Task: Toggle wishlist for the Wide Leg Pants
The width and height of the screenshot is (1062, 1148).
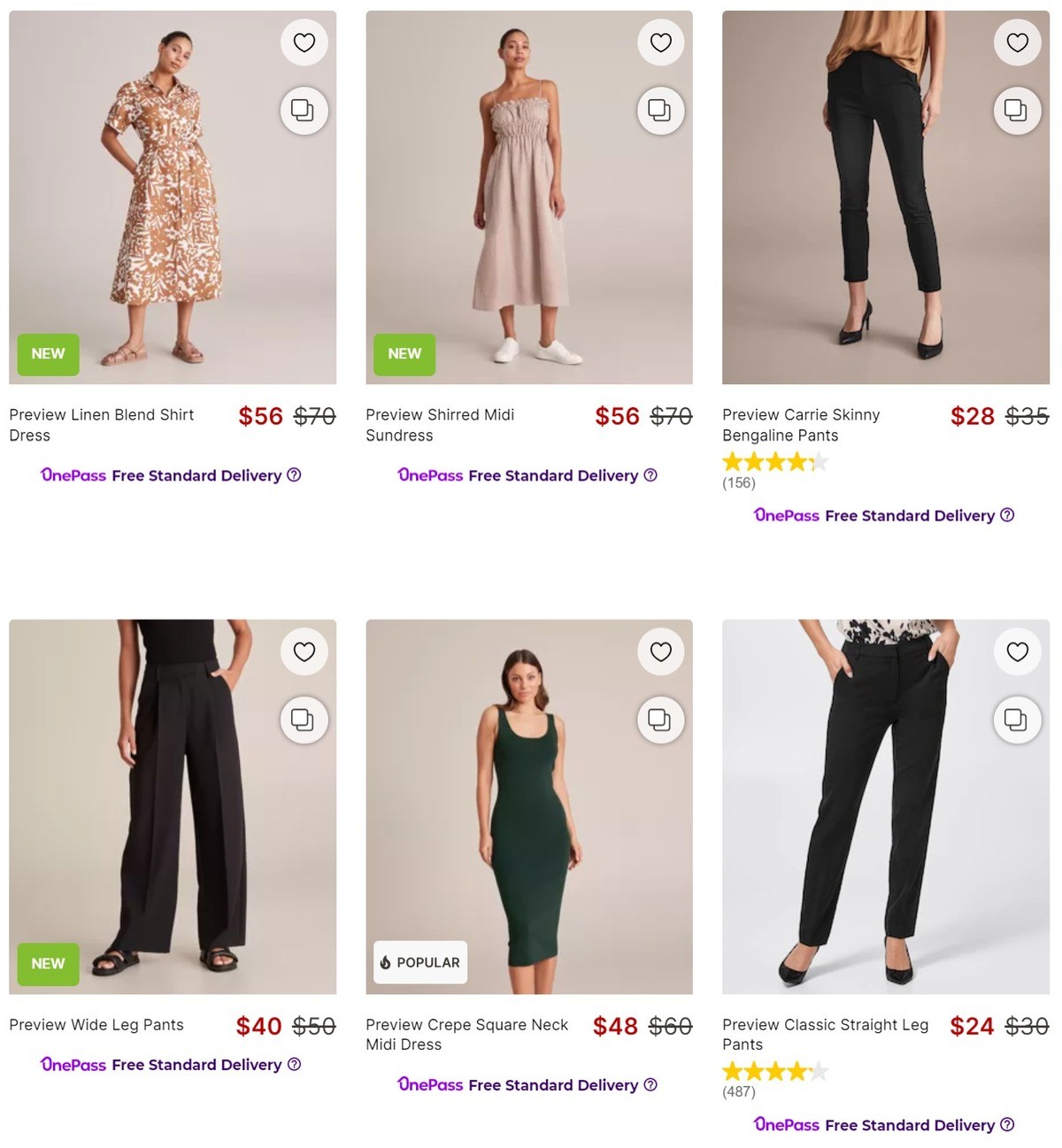Action: (304, 651)
